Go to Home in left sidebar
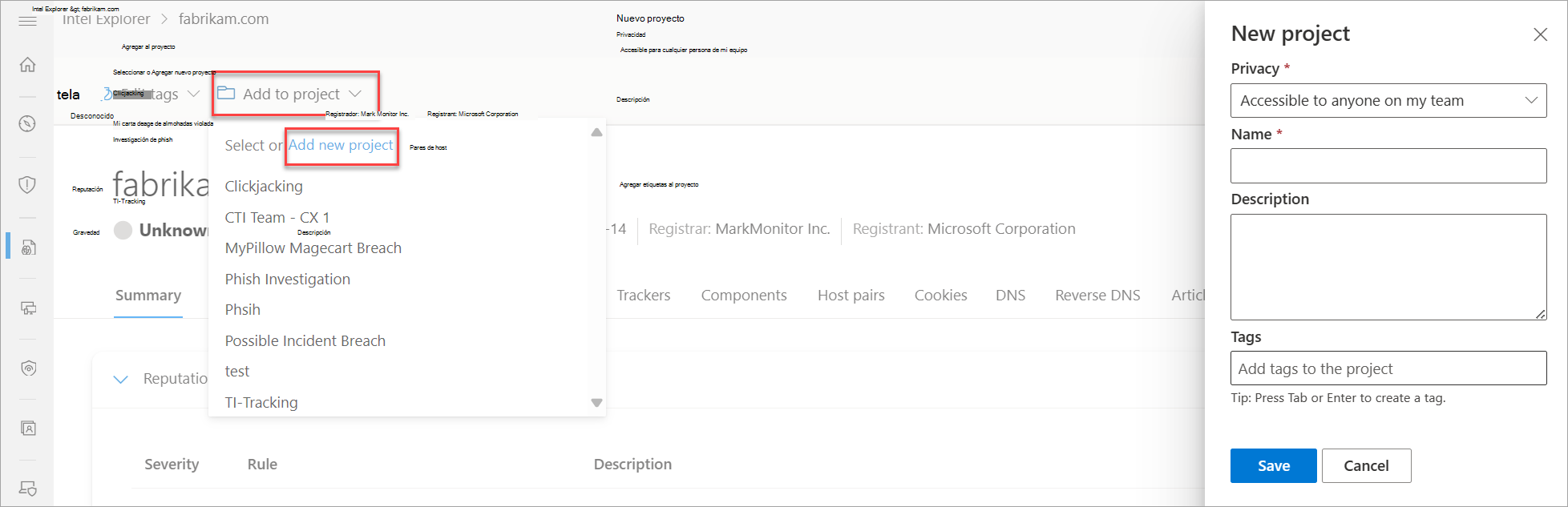 pyautogui.click(x=27, y=64)
